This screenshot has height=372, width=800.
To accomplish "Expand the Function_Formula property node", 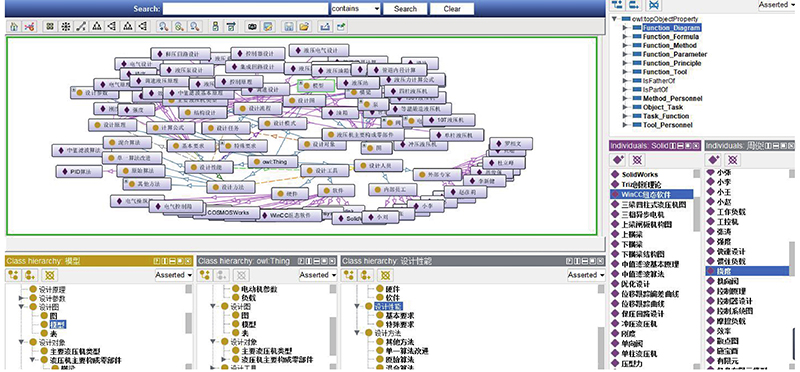I will click(625, 37).
